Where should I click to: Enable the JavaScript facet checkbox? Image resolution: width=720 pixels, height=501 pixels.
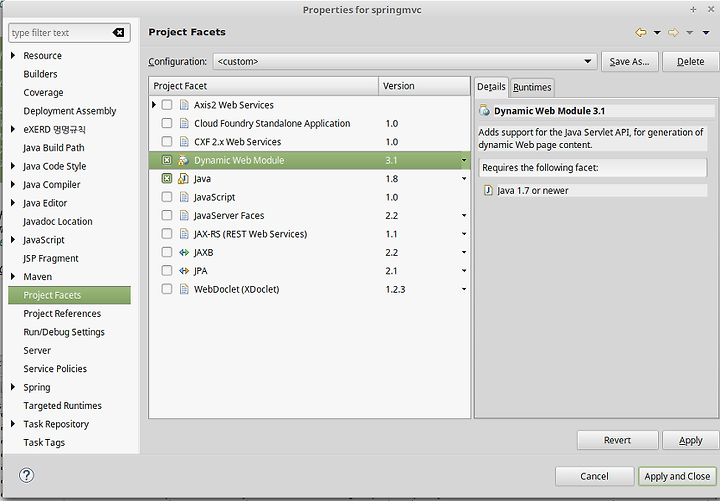pyautogui.click(x=167, y=197)
